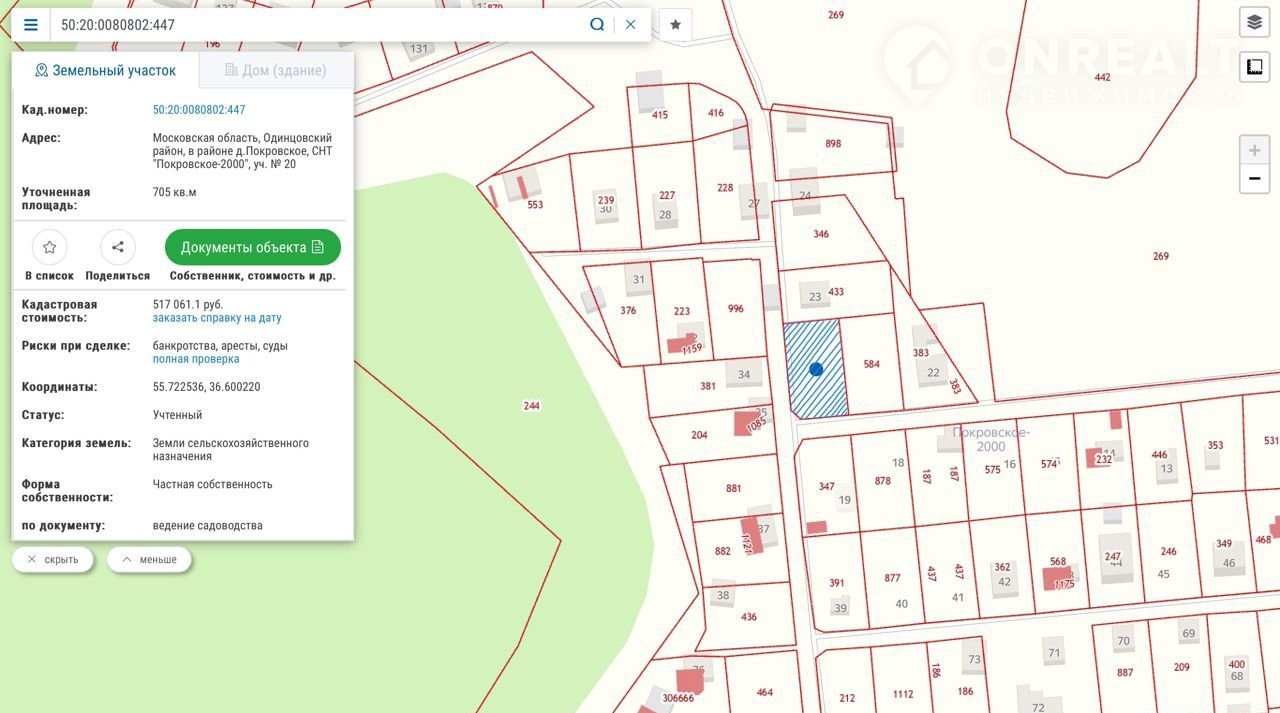Open the map layers panel
The height and width of the screenshot is (713, 1280).
tap(1254, 22)
